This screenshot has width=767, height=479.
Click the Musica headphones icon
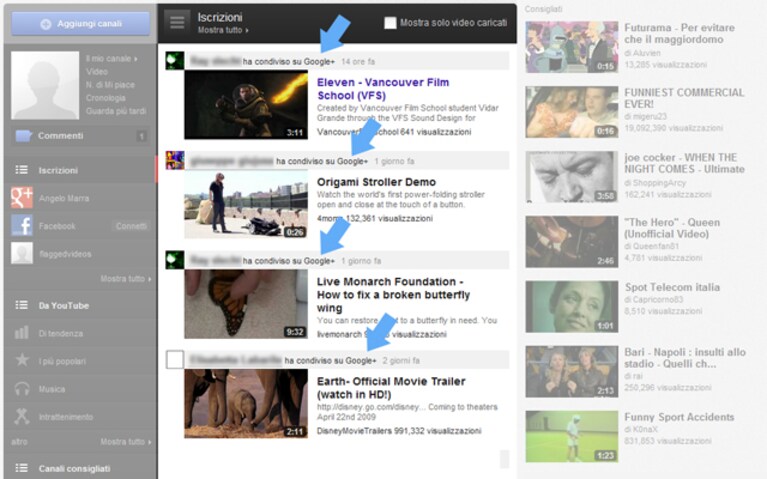[22, 389]
